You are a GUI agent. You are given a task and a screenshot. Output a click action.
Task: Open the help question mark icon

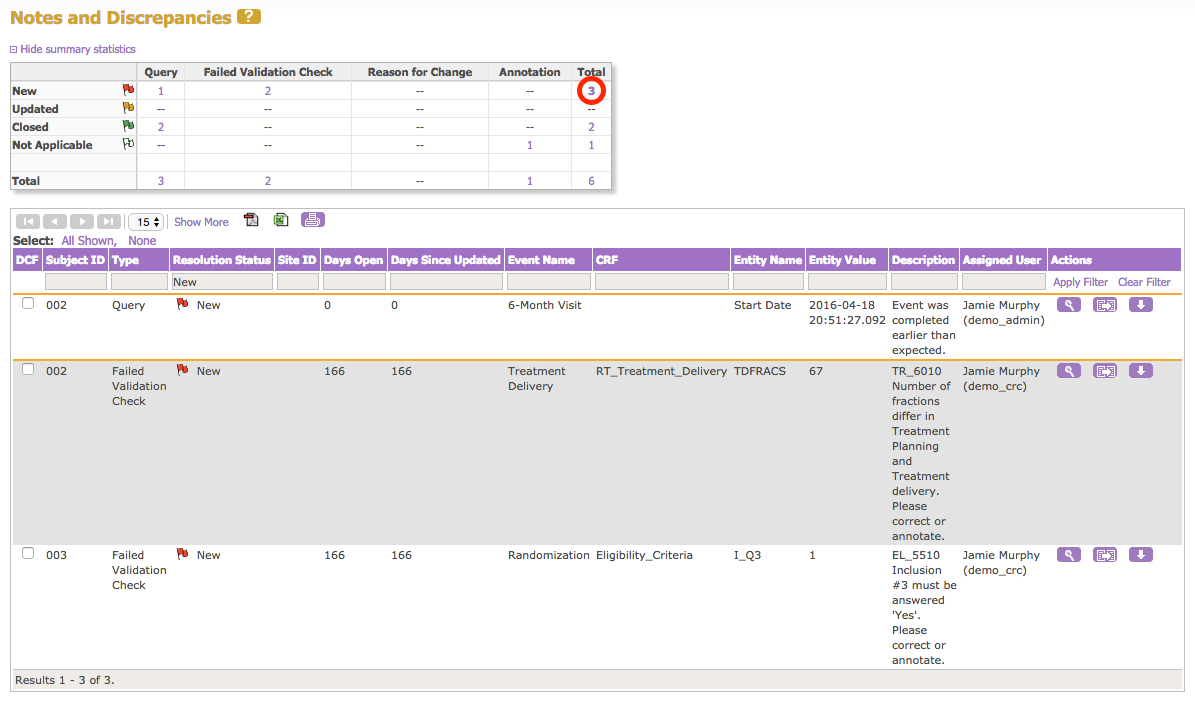click(x=249, y=17)
